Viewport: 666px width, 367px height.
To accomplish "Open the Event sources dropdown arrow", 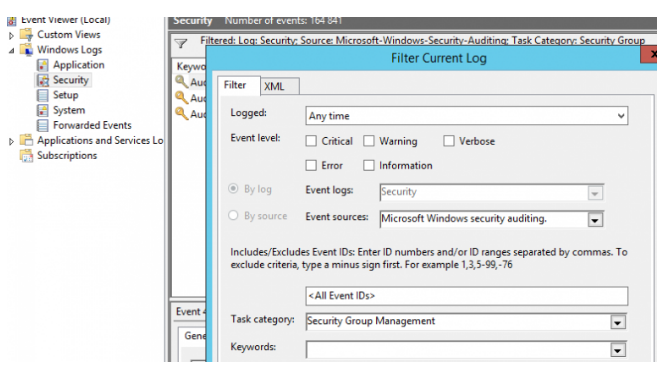I will click(x=595, y=220).
